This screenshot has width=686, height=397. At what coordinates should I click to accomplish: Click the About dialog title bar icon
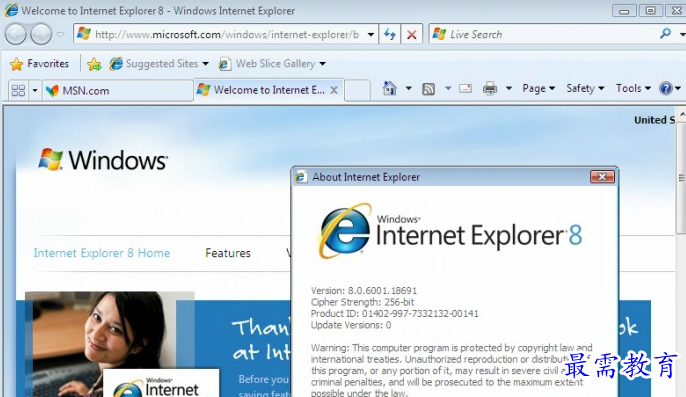click(301, 177)
